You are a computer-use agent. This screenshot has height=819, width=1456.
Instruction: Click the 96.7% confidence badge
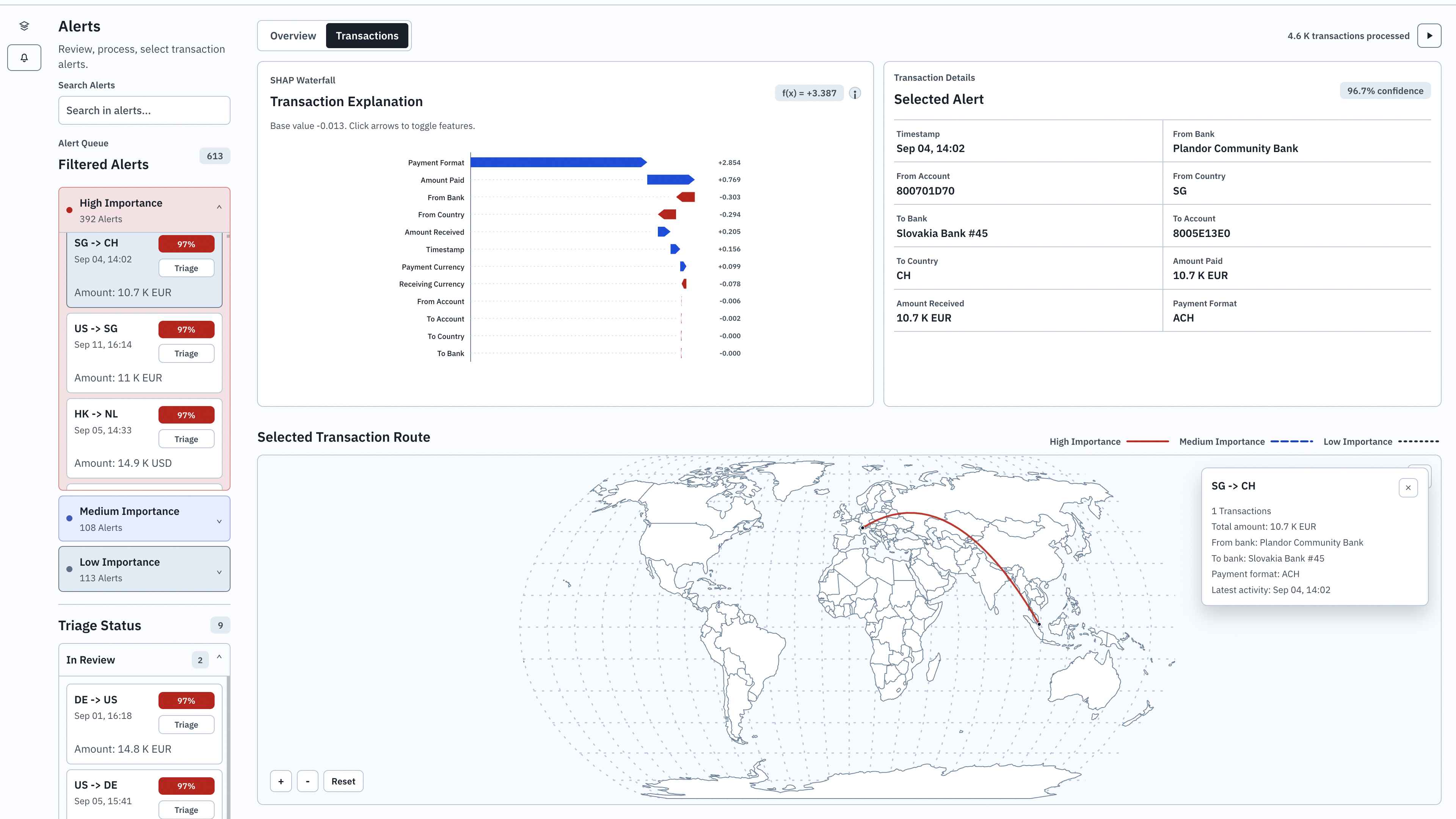(1385, 91)
